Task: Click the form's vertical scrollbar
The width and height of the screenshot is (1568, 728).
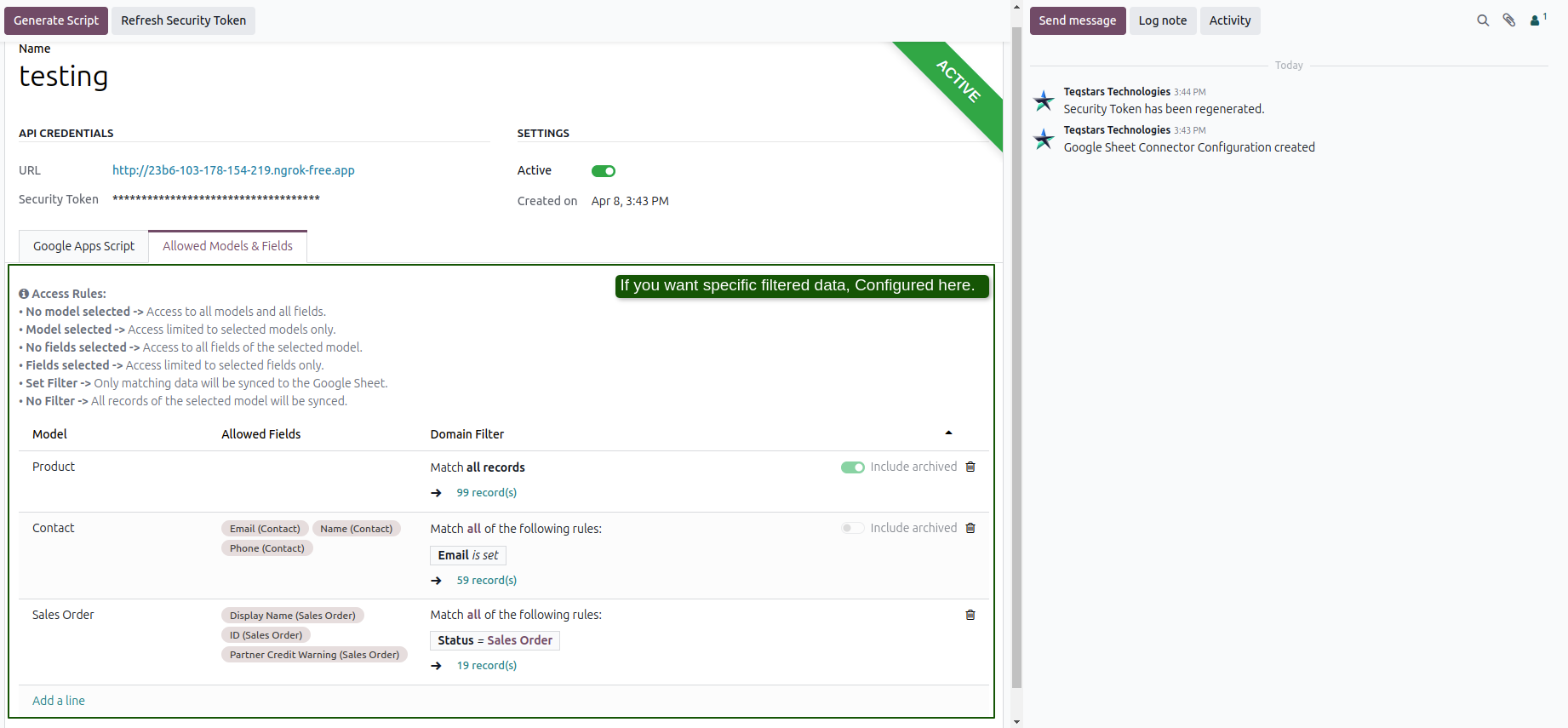Action: pyautogui.click(x=1016, y=358)
